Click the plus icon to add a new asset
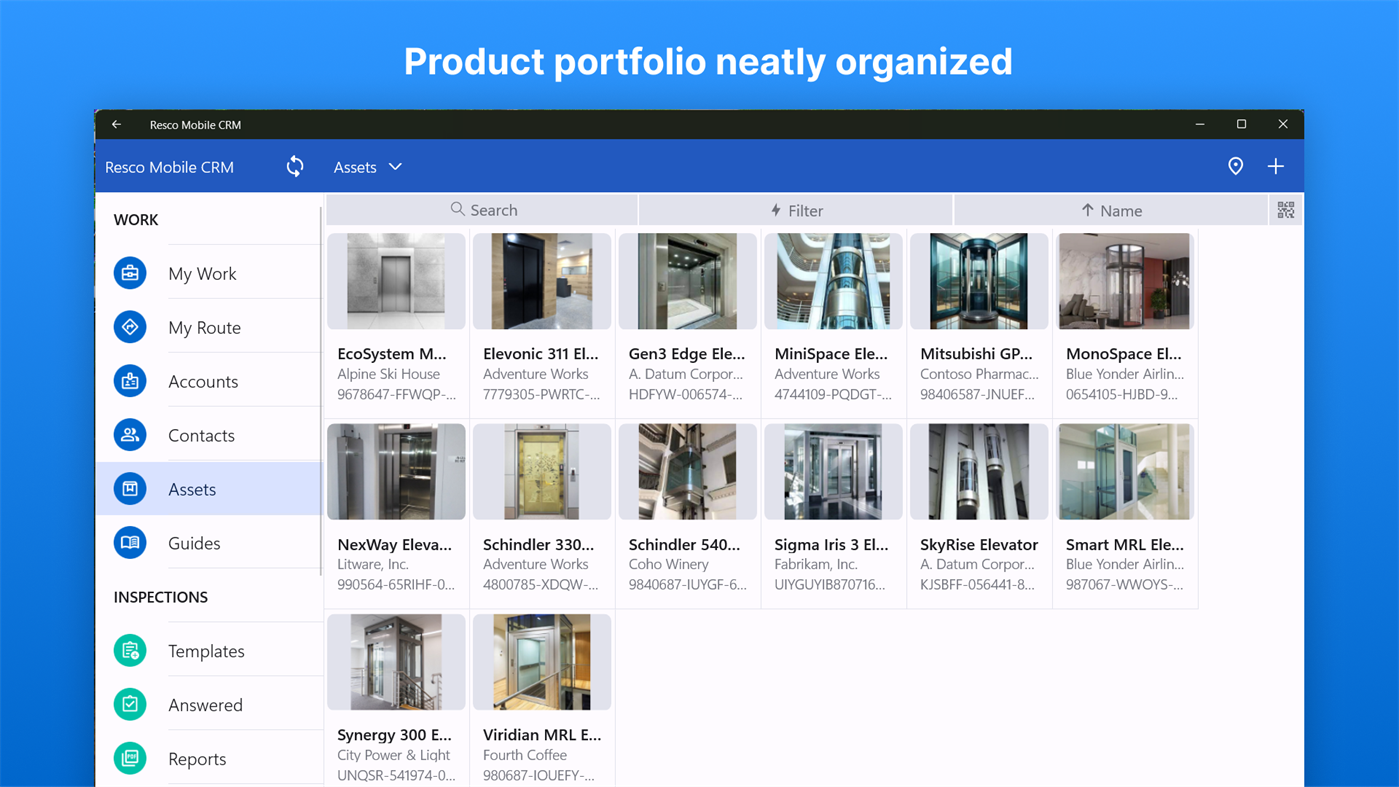Image resolution: width=1399 pixels, height=787 pixels. (1275, 166)
